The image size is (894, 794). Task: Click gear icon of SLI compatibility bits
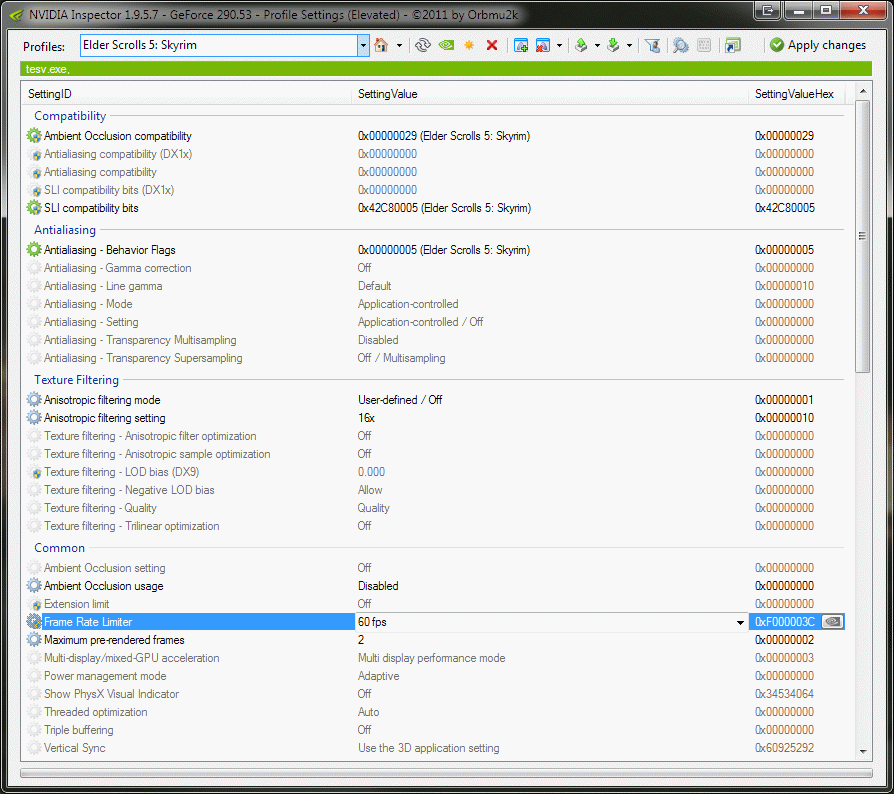point(34,207)
